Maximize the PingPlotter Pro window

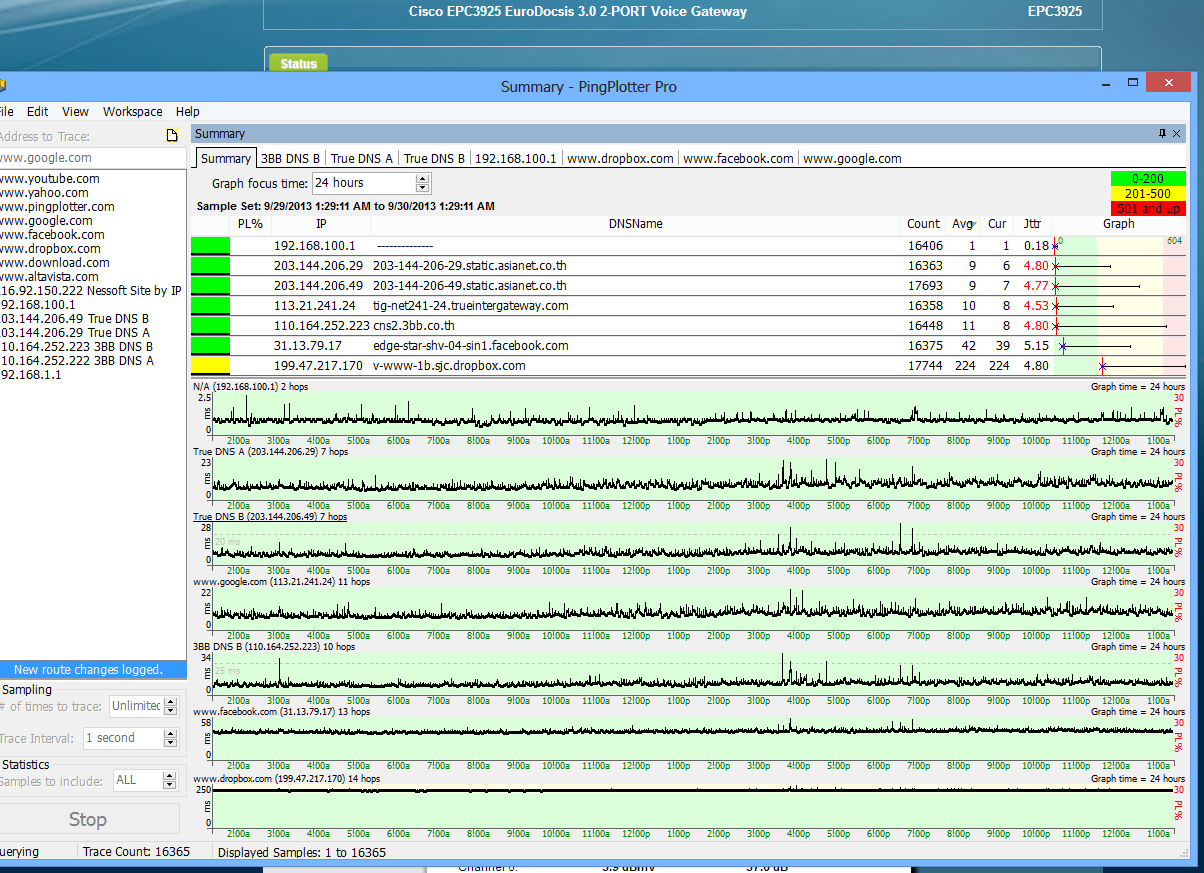point(1133,84)
